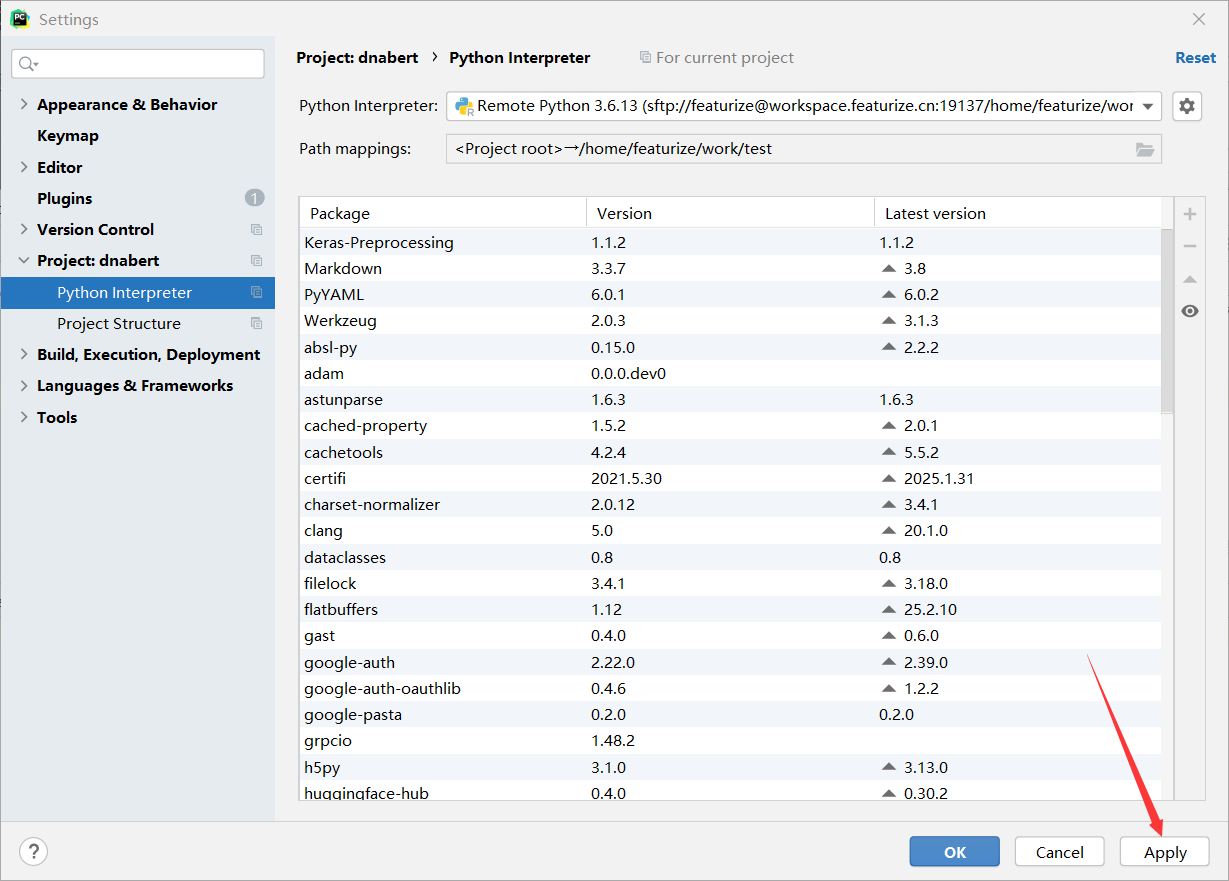
Task: Select flatbuffers package row
Action: tap(731, 609)
